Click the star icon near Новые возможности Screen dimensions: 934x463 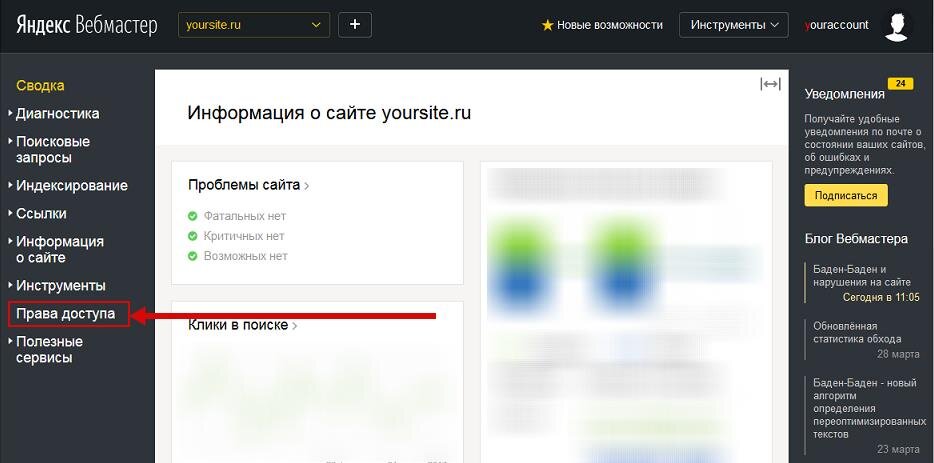click(x=547, y=25)
